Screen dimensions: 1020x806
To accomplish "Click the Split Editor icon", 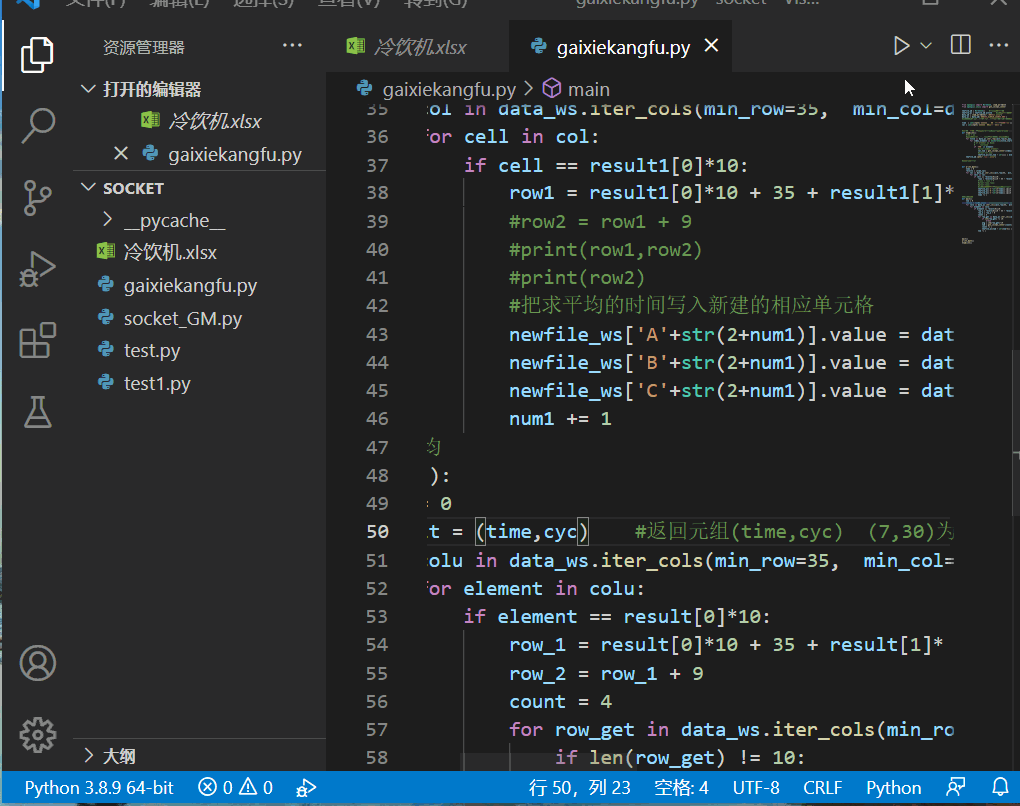I will point(960,46).
